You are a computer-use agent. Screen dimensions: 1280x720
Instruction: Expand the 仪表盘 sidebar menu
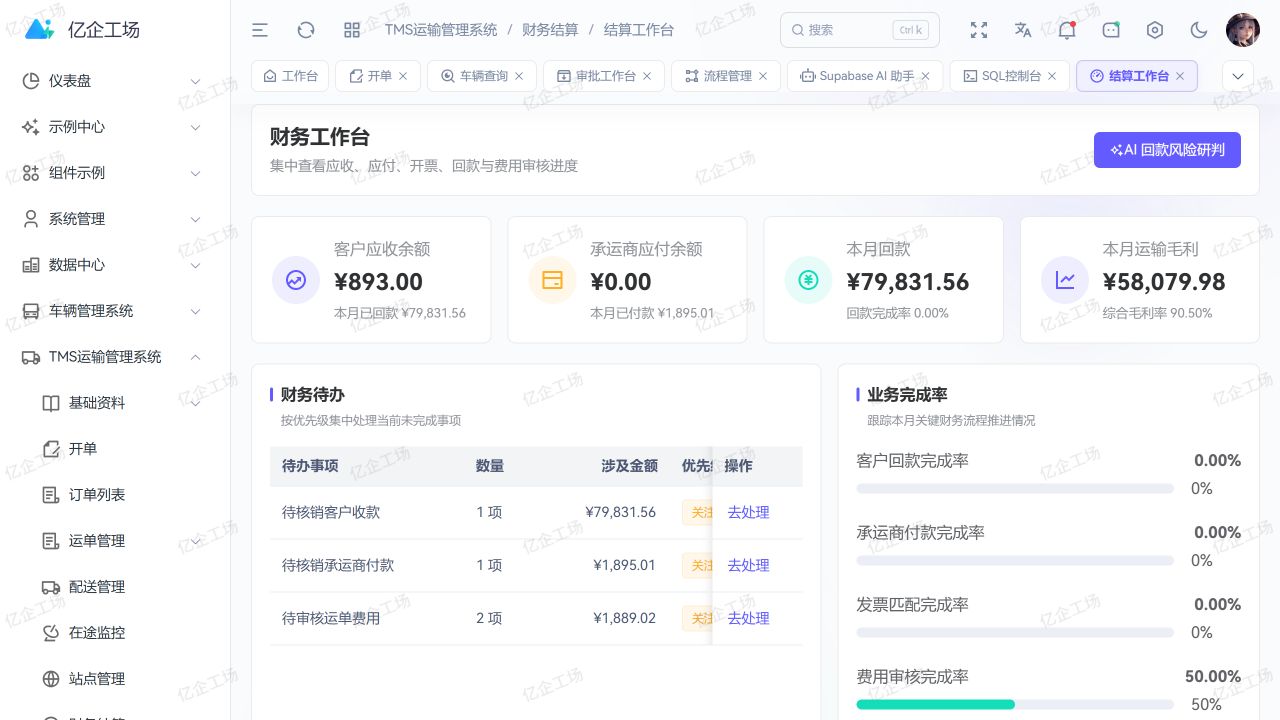click(115, 81)
